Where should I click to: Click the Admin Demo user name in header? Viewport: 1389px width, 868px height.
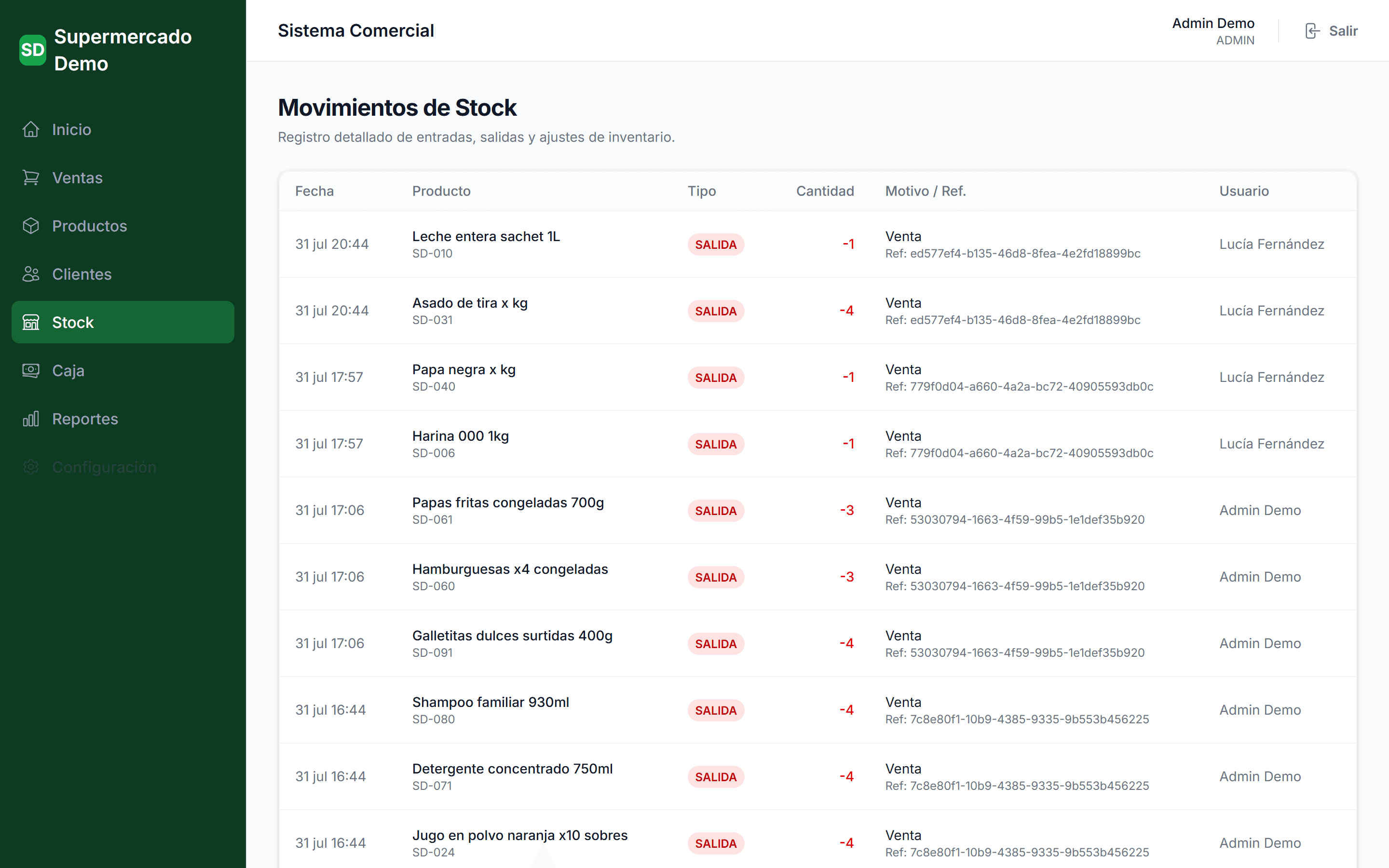(1213, 23)
